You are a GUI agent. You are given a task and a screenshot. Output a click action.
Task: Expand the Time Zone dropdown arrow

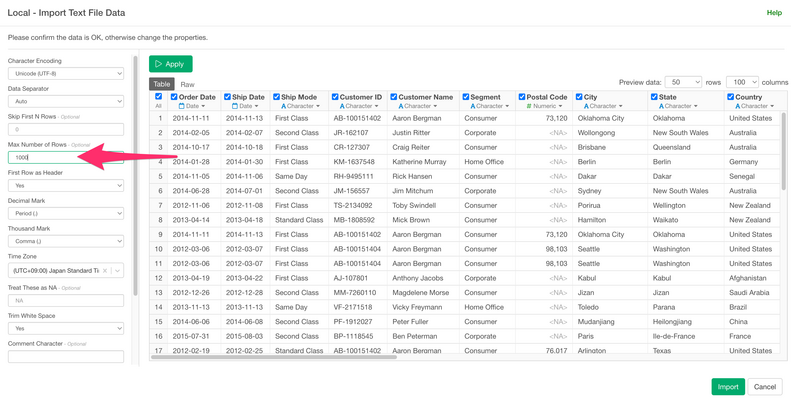pyautogui.click(x=118, y=271)
